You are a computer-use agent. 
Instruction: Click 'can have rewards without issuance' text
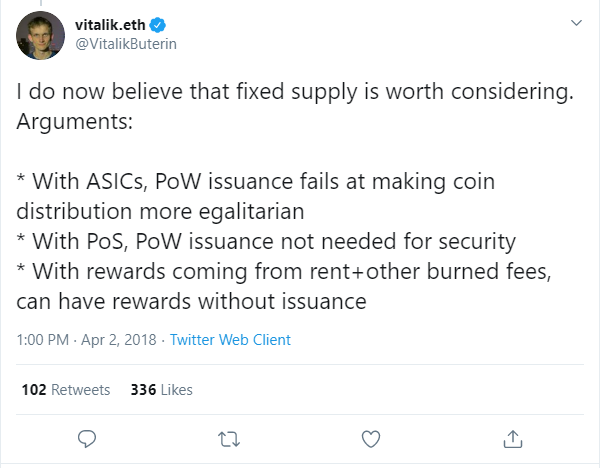point(191,302)
